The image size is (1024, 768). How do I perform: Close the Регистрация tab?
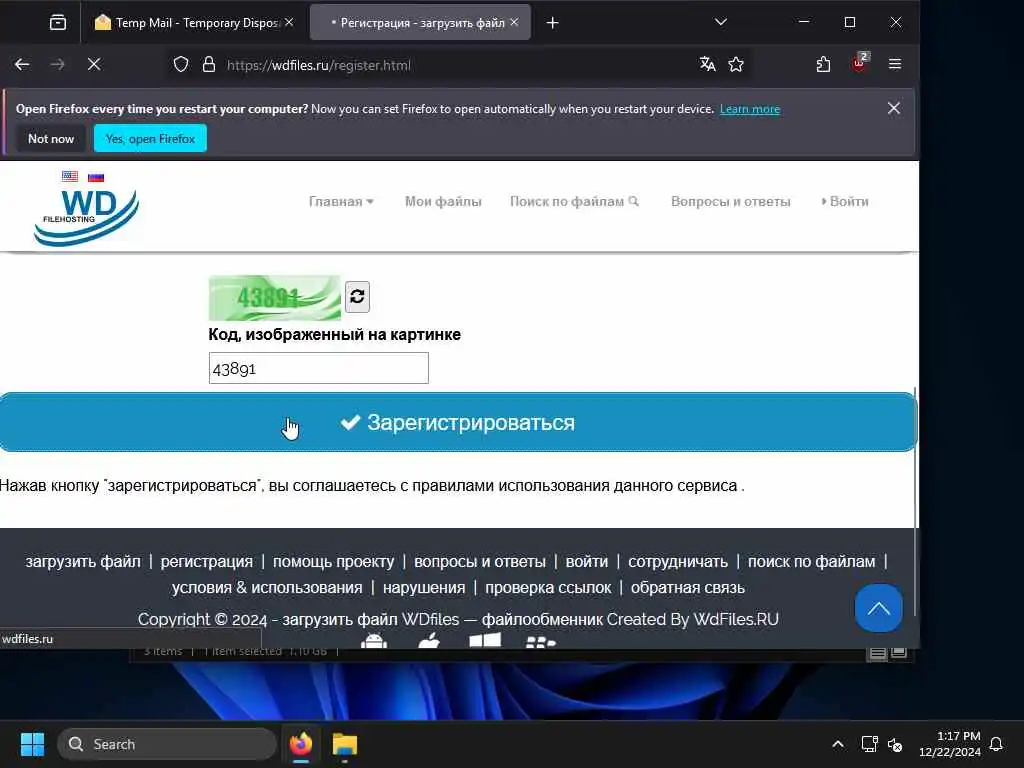pyautogui.click(x=515, y=23)
